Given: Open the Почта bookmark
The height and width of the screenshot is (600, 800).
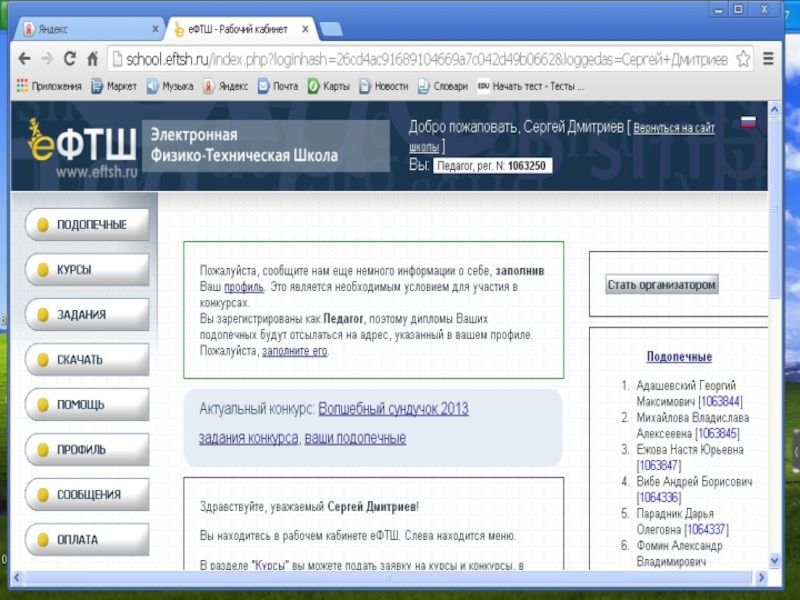Looking at the screenshot, I should 278,86.
